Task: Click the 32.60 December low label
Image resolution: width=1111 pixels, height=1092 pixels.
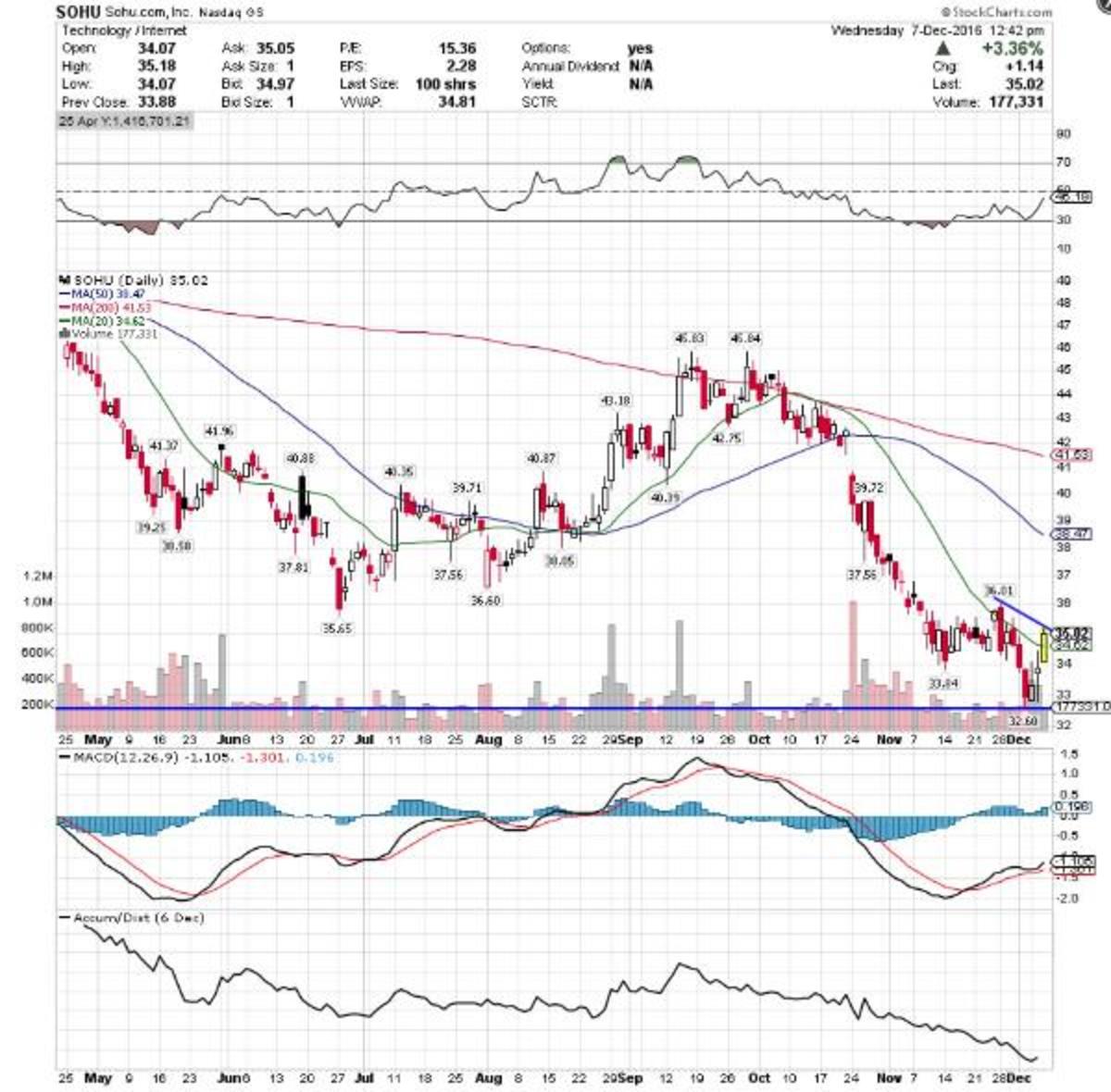Action: 1023,719
